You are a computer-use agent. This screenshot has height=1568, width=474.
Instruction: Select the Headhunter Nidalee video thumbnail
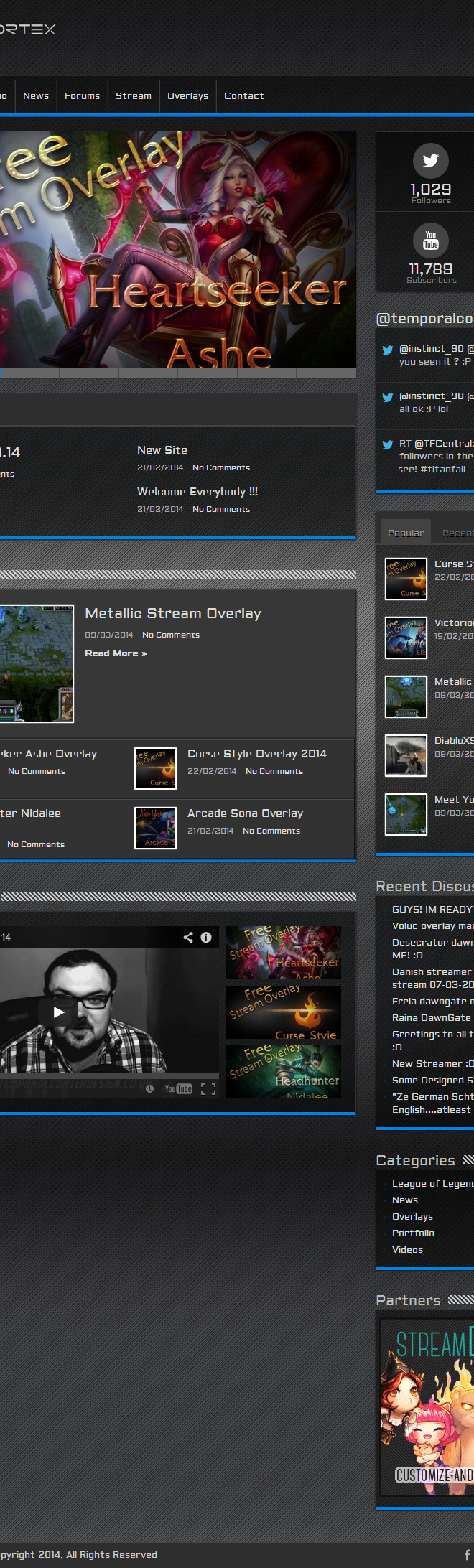pos(284,1072)
